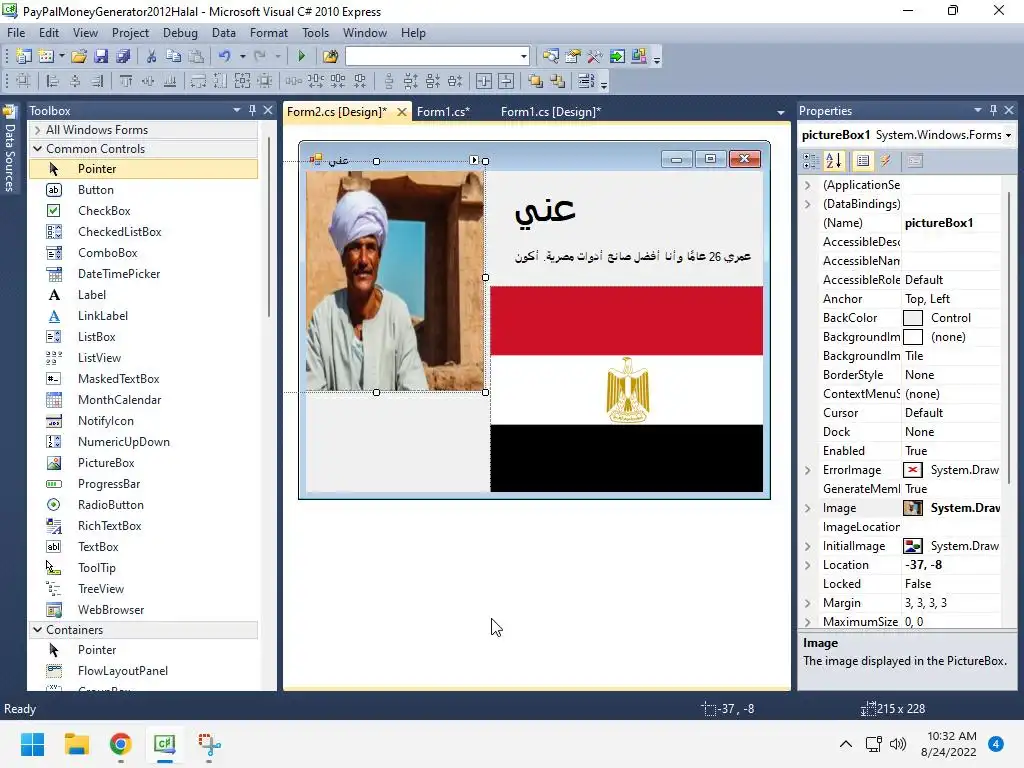Click the Align Tops layout icon
1024x768 pixels.
[125, 81]
